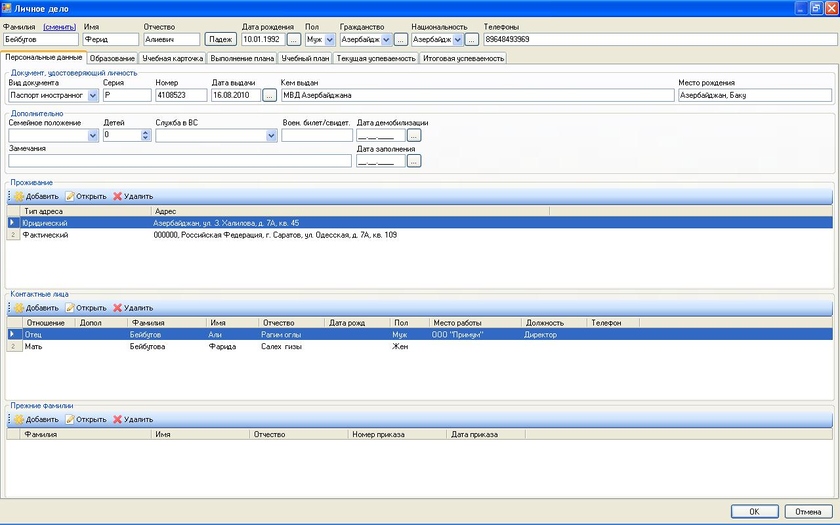Expand the Семейное положение combo box

click(93, 135)
